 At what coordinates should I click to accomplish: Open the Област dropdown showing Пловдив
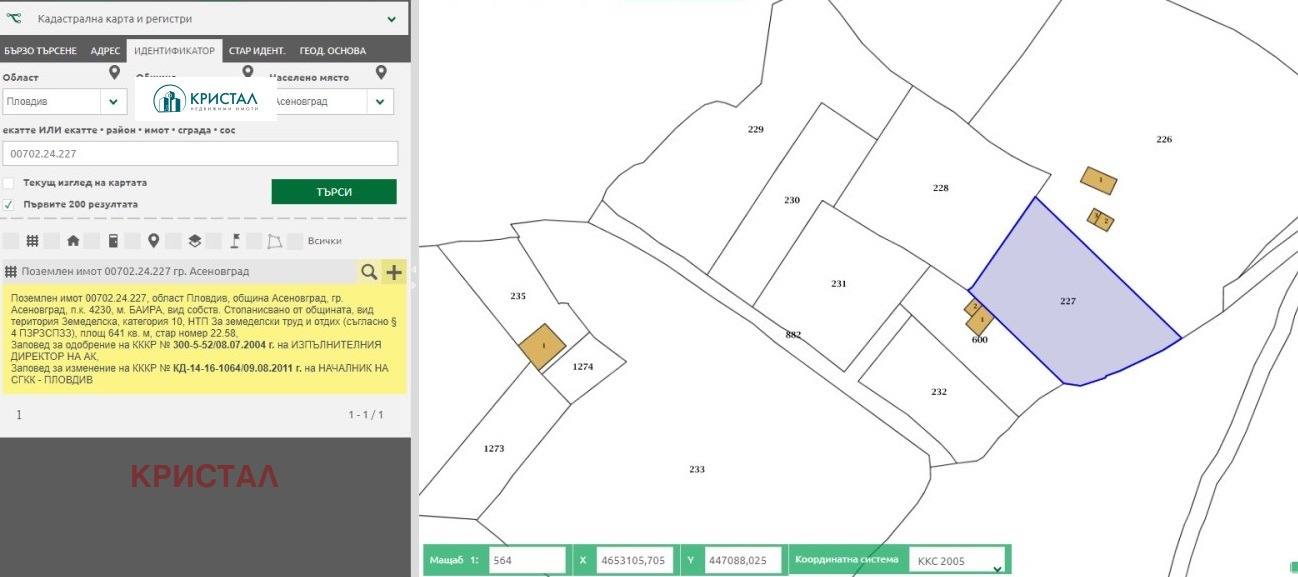pyautogui.click(x=113, y=101)
